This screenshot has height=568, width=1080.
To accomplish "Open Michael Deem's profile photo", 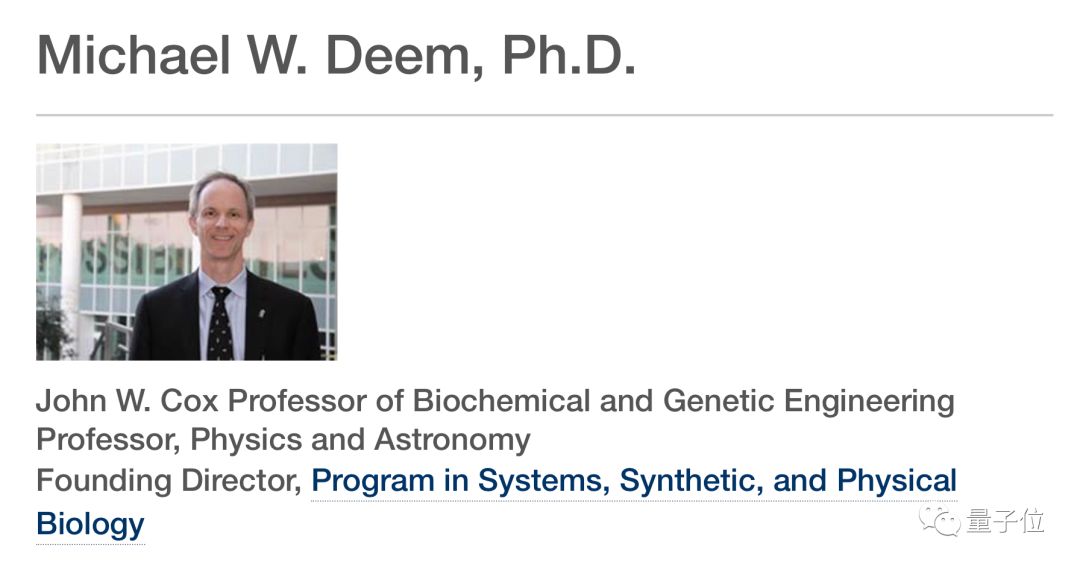I will pos(187,252).
